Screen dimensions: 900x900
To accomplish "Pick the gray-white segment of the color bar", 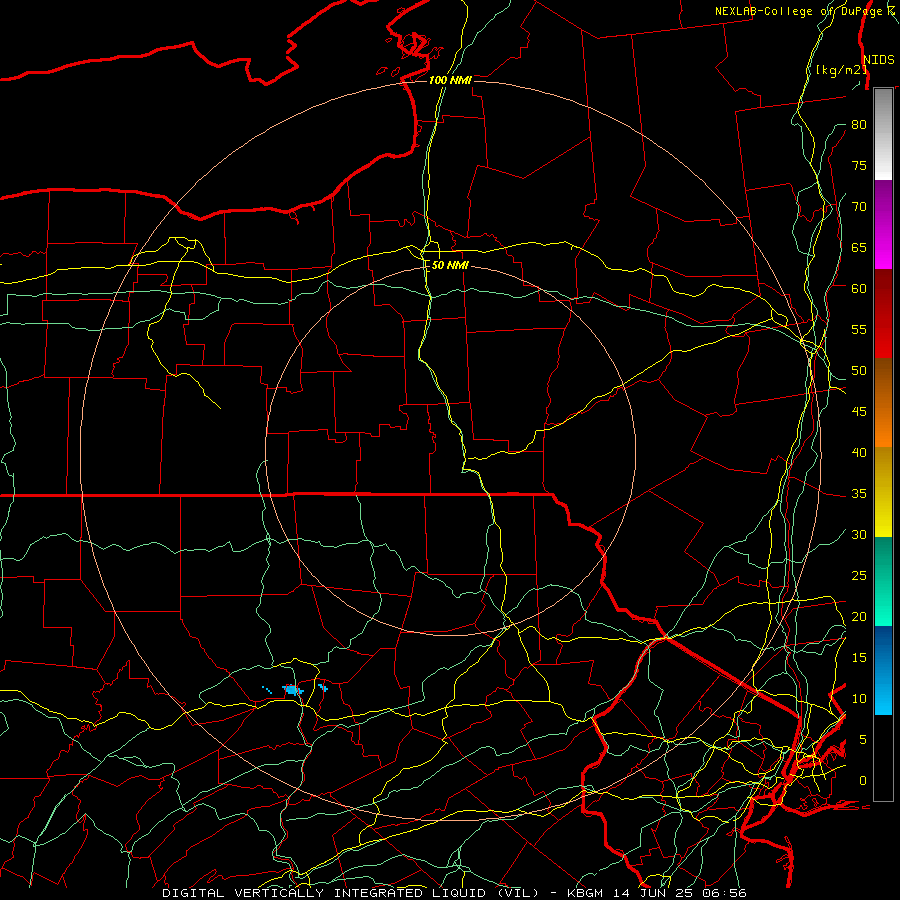I will click(883, 134).
